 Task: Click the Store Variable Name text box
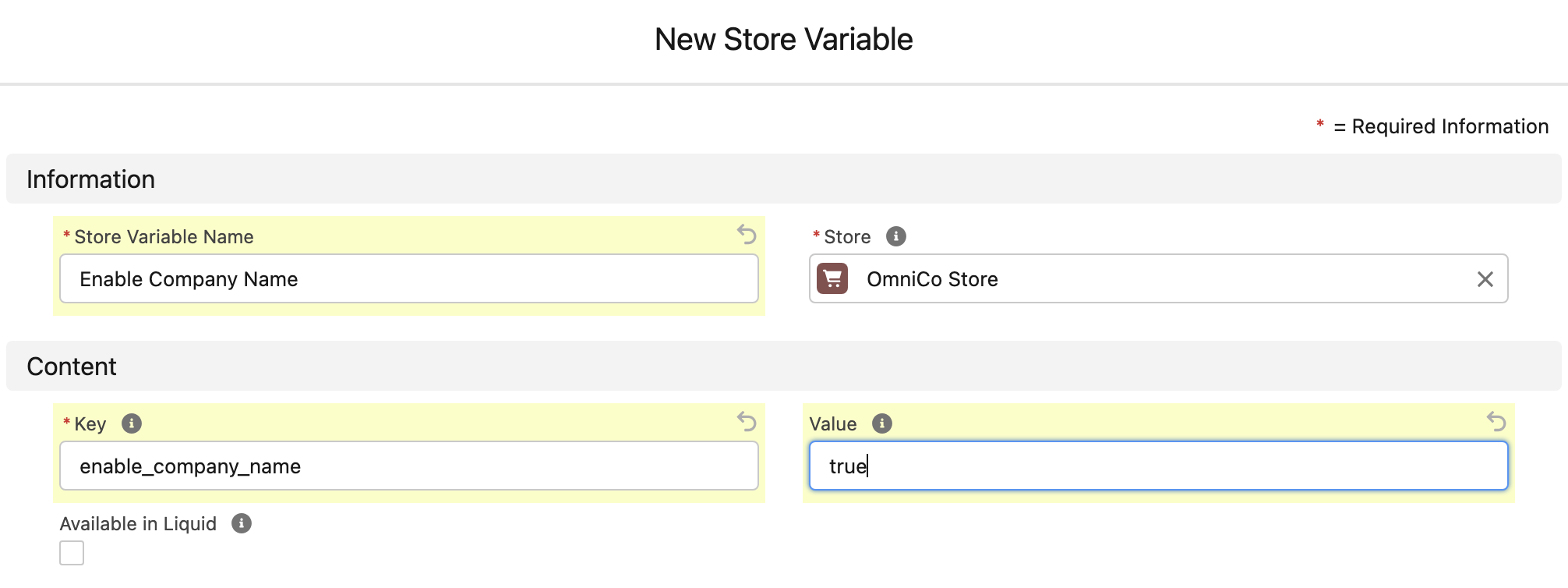(x=408, y=279)
